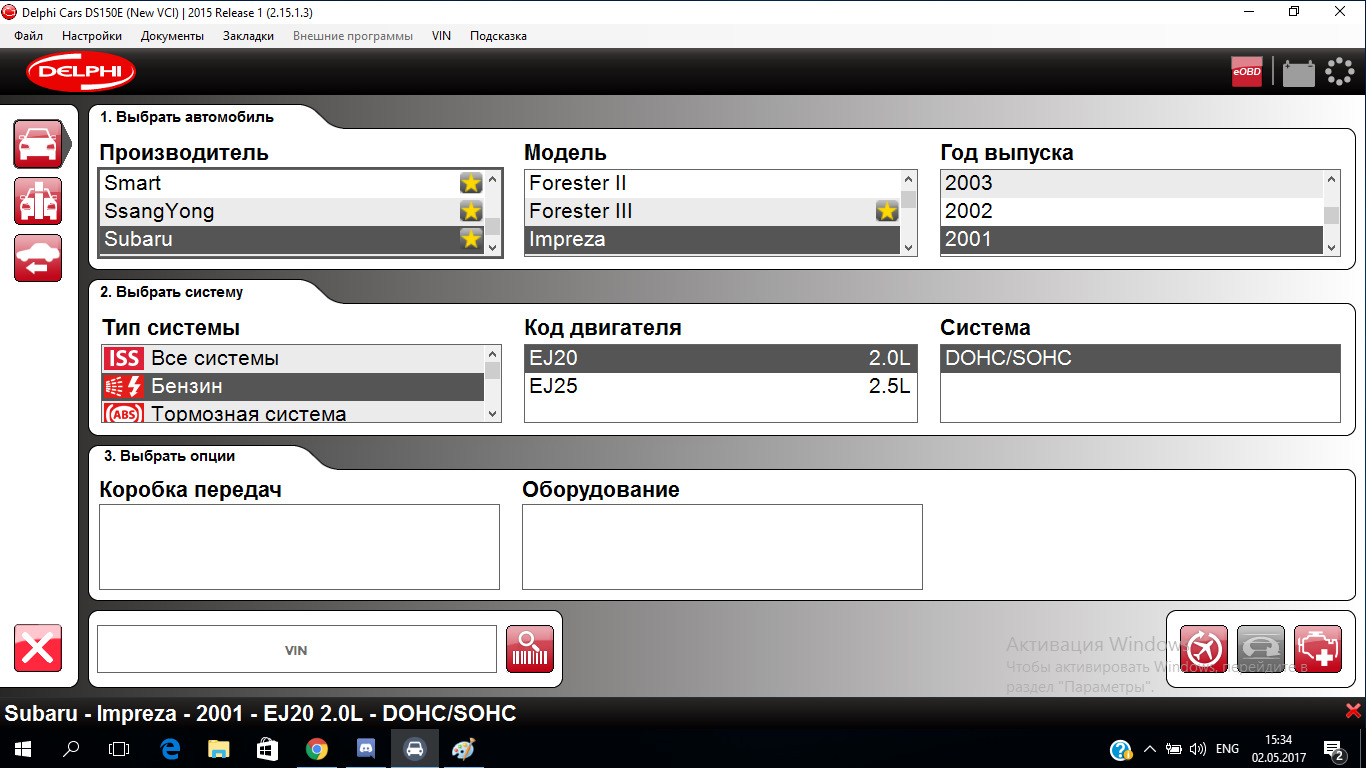1366x768 pixels.
Task: Click manufacturer list scroll up arrow
Action: pos(493,180)
